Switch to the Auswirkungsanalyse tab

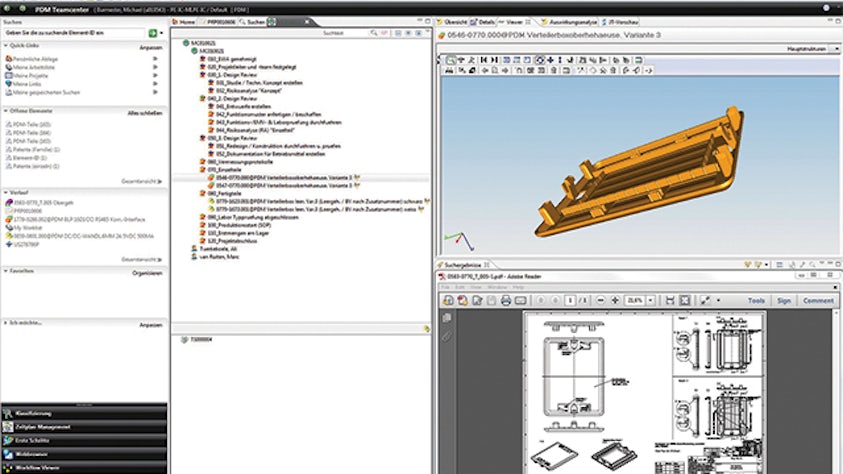(569, 22)
